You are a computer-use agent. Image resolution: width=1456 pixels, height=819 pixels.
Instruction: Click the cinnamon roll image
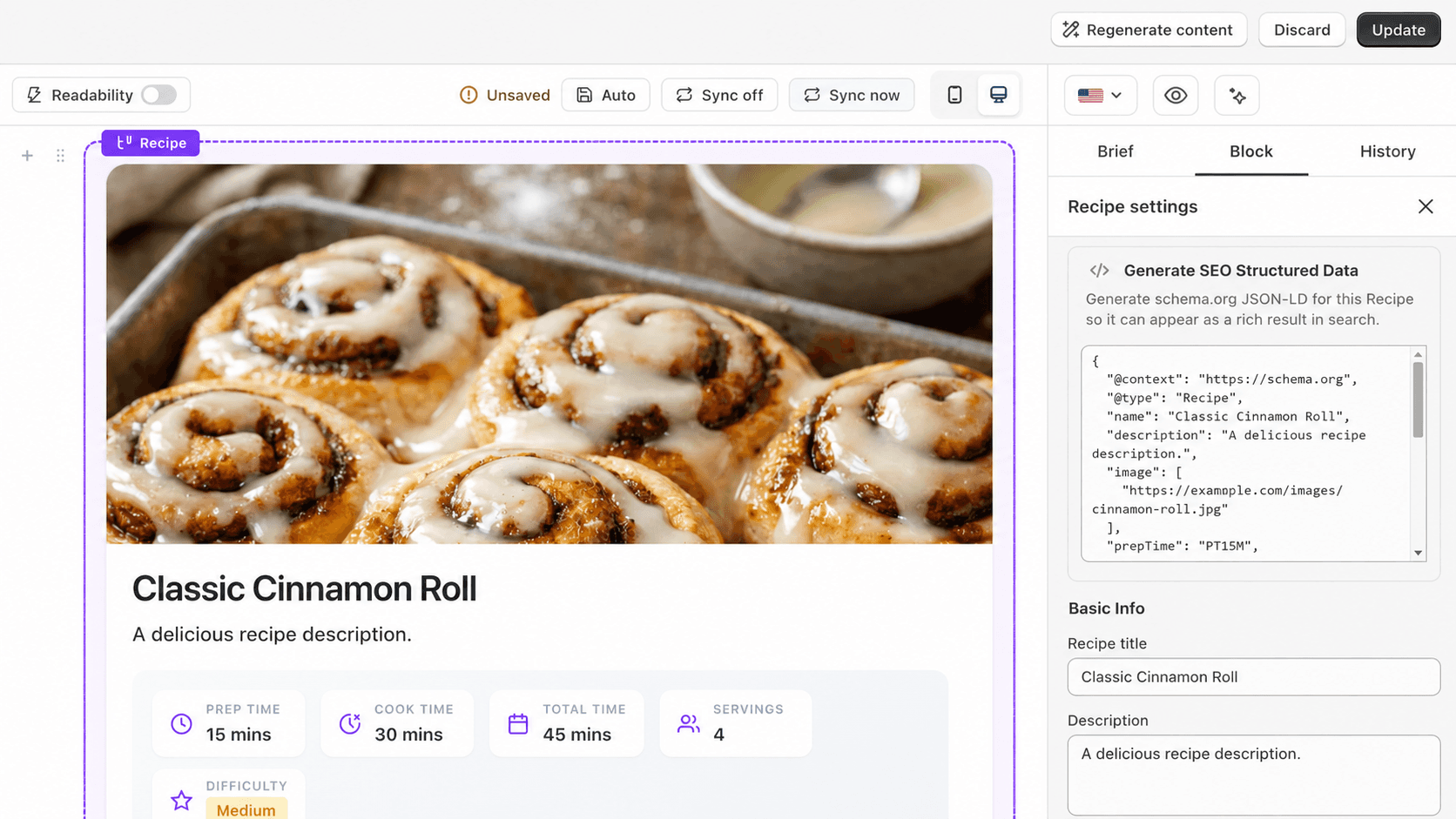point(549,354)
